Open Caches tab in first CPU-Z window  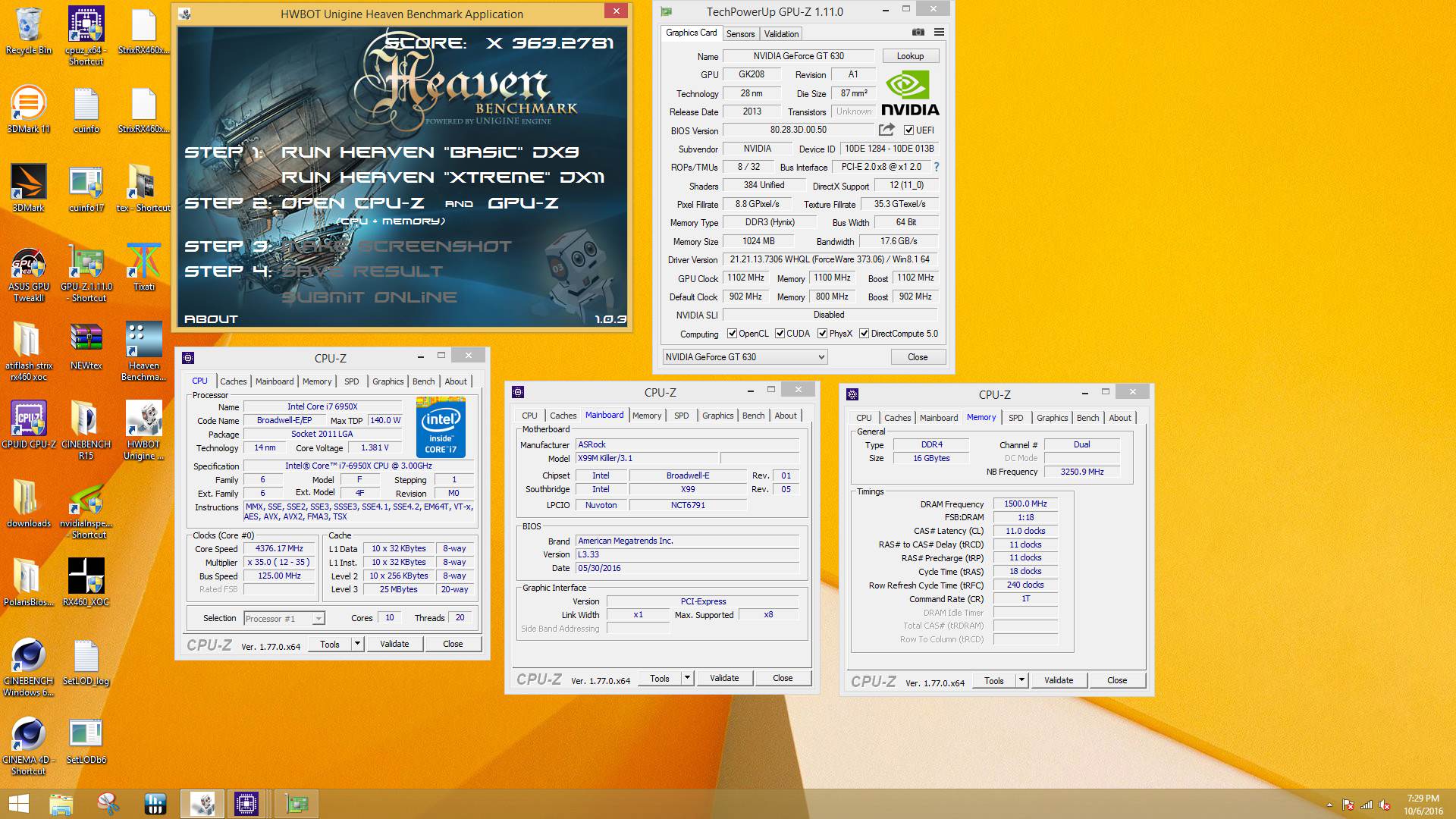click(x=234, y=381)
